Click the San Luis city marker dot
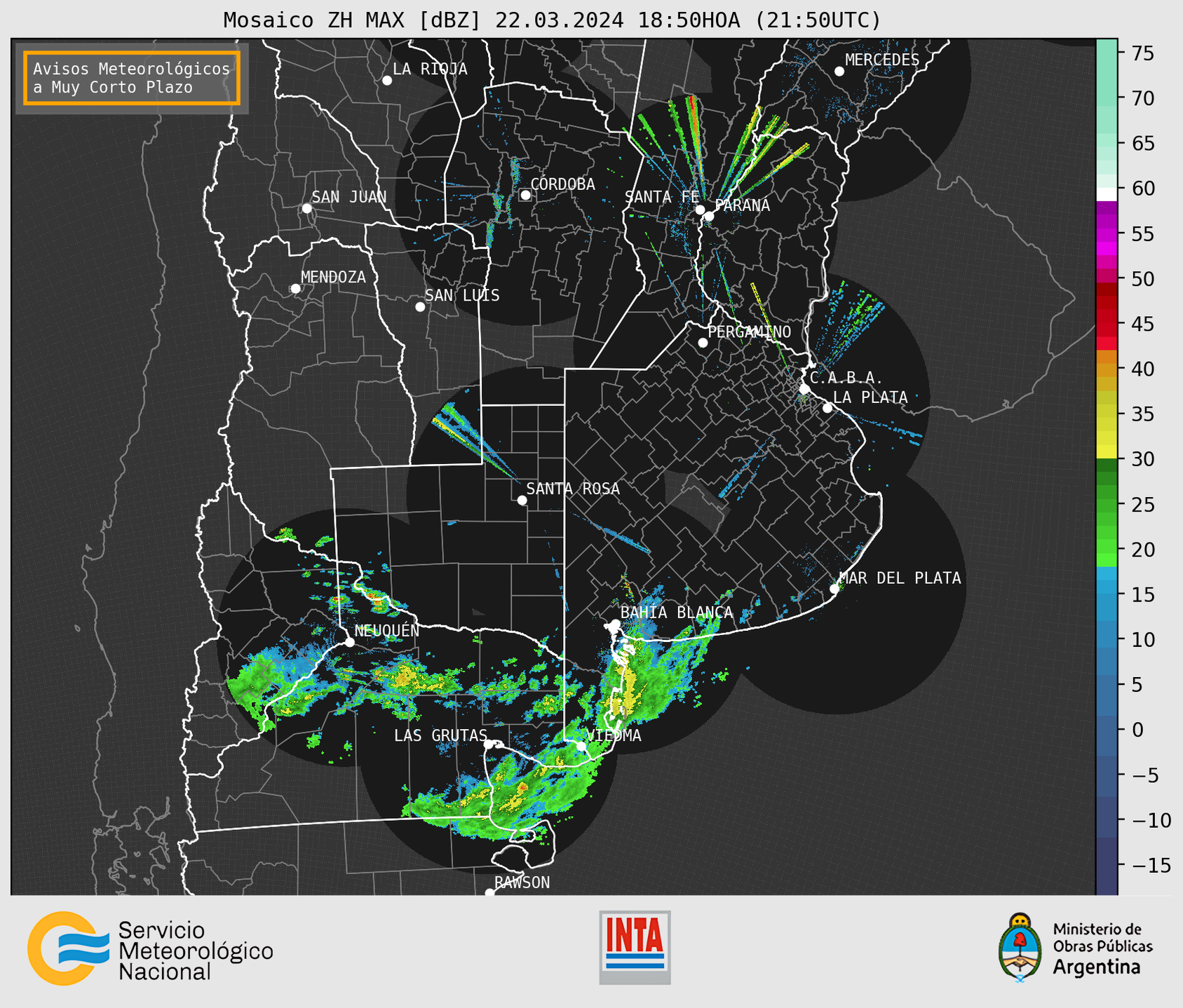Image resolution: width=1183 pixels, height=1008 pixels. (x=420, y=307)
